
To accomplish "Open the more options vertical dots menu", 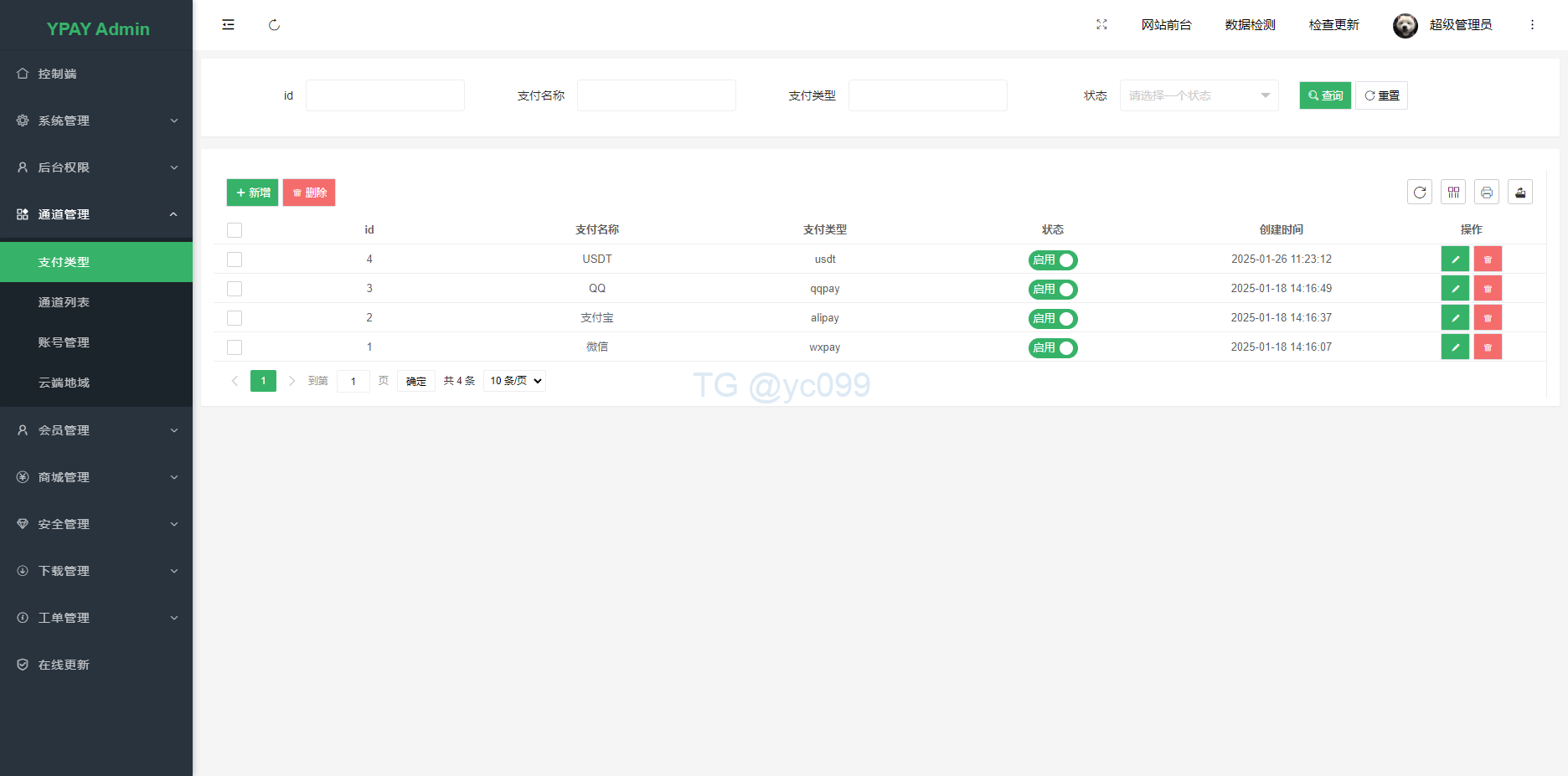I will coord(1532,25).
